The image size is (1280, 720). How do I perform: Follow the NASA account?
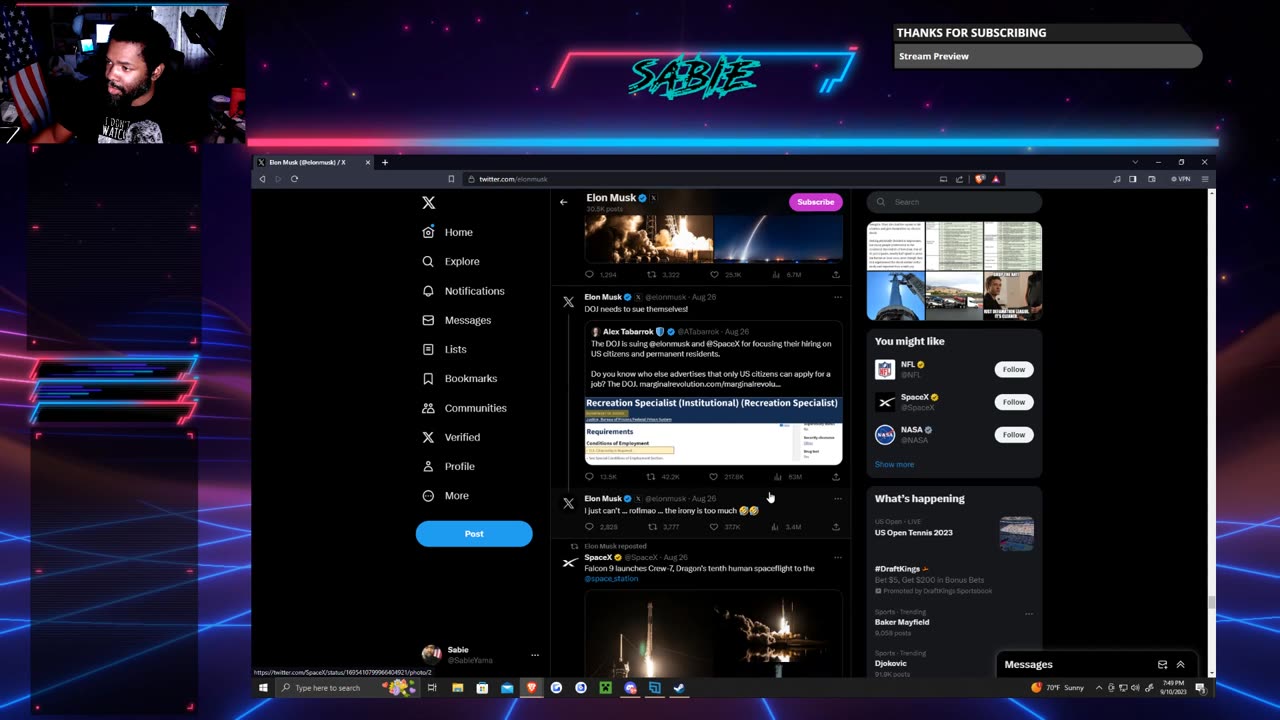pos(1013,434)
